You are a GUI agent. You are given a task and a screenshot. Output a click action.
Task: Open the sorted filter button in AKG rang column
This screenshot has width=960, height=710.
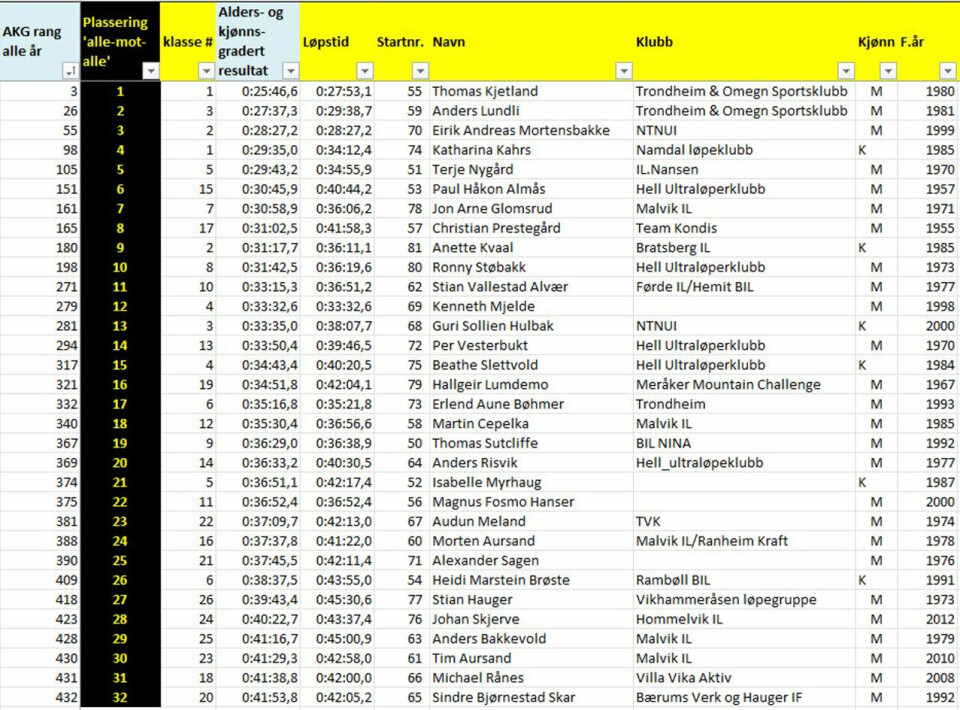click(x=70, y=71)
